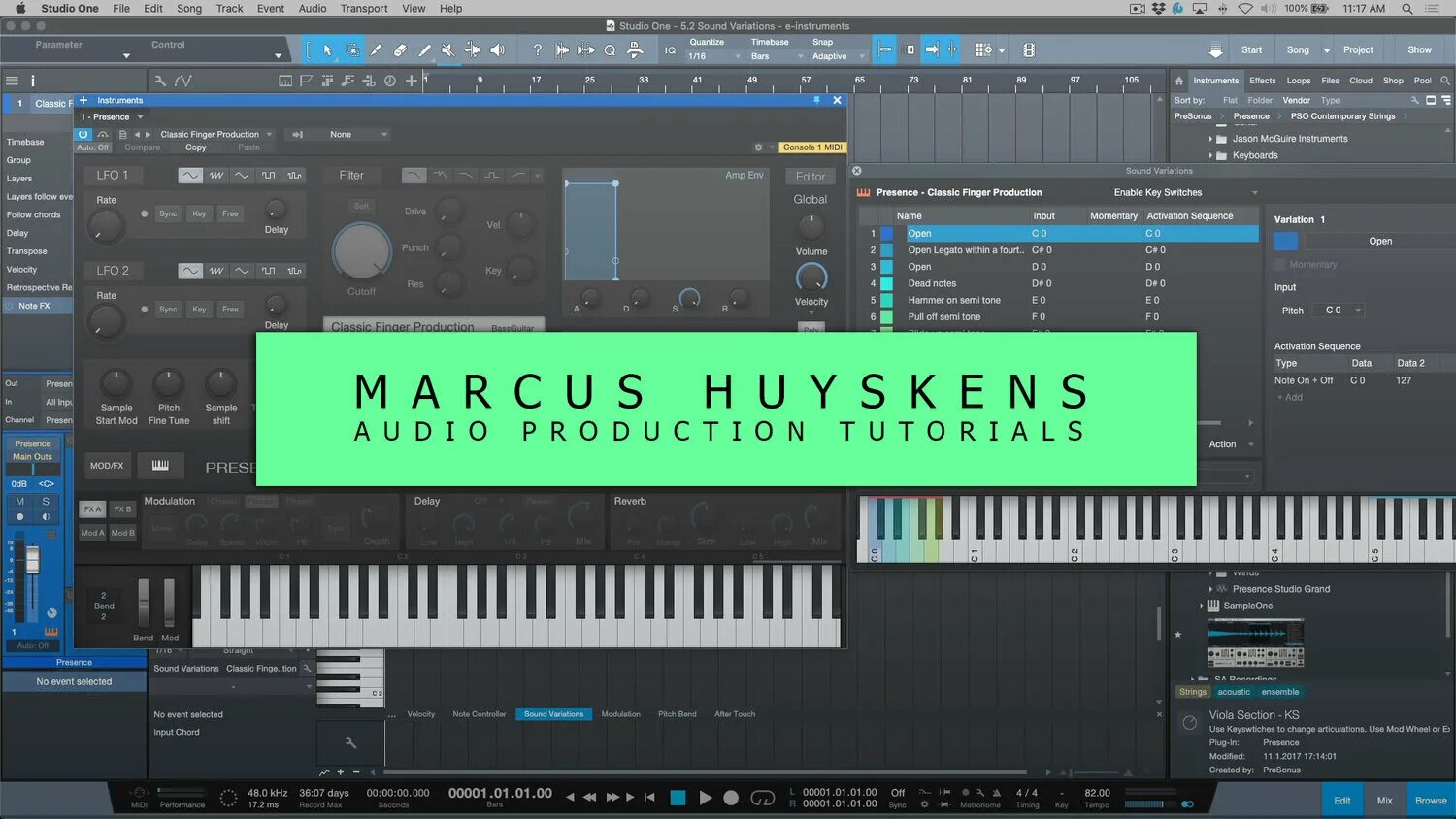Image resolution: width=1456 pixels, height=819 pixels.
Task: Toggle LFO 2 Sync
Action: (168, 310)
